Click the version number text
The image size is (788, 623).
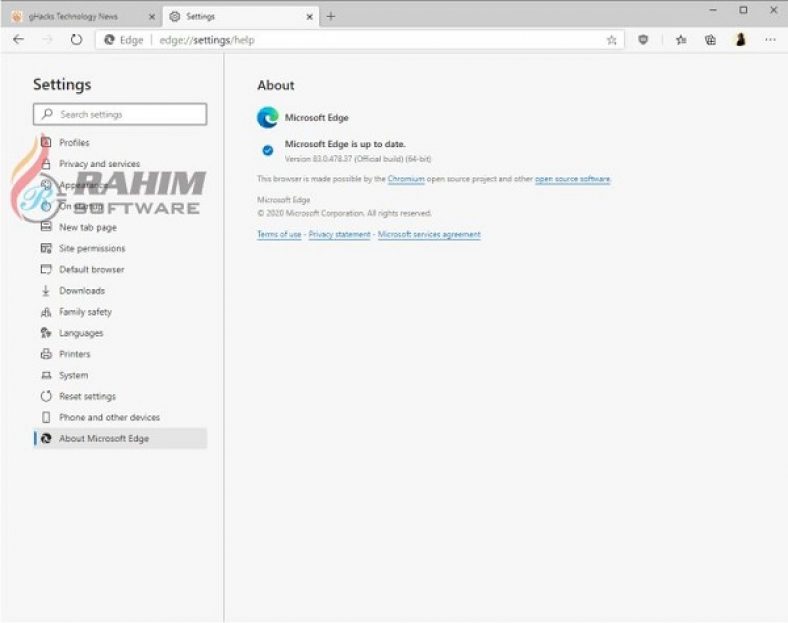[358, 159]
